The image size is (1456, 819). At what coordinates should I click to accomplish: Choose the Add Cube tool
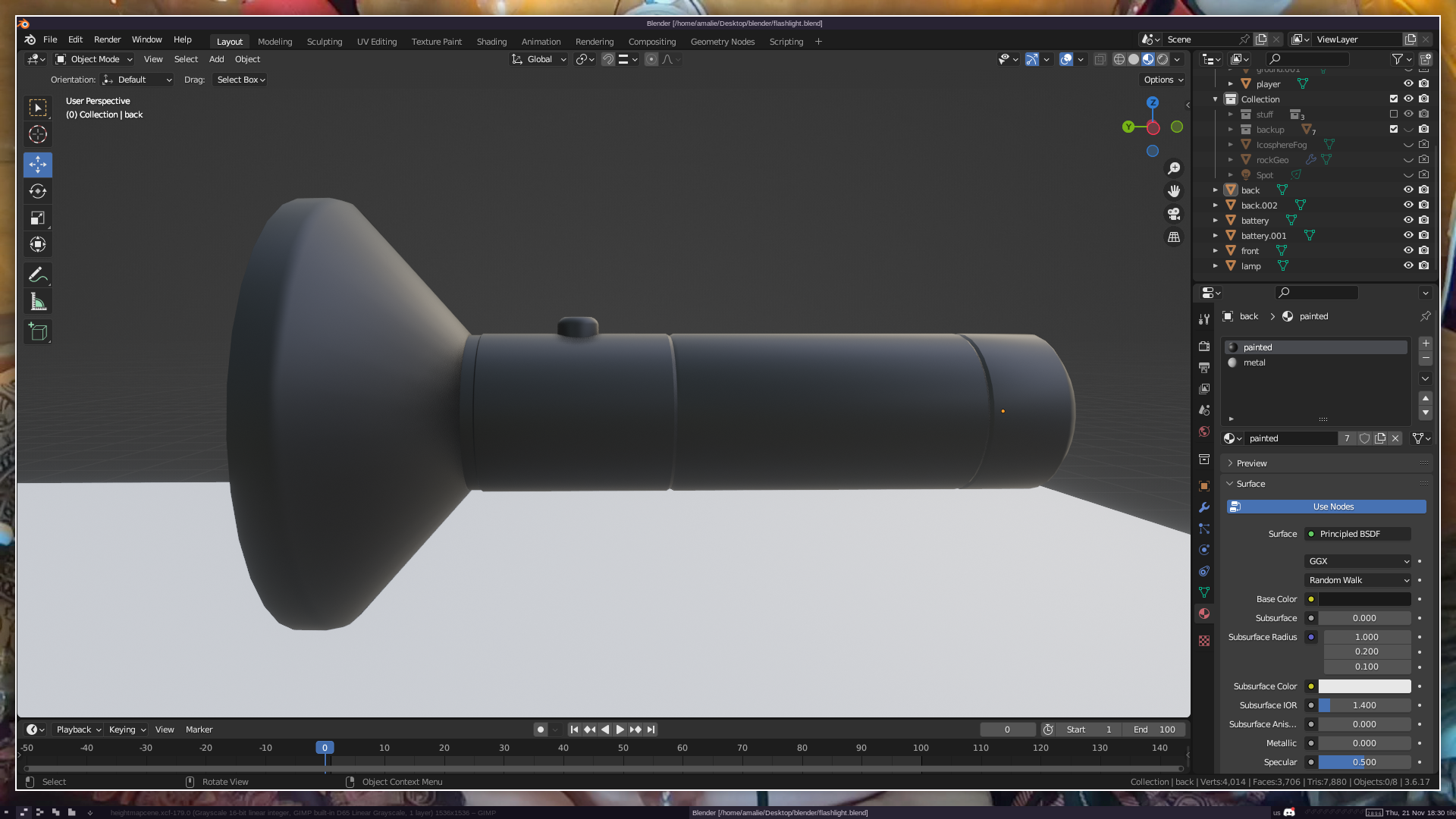tap(38, 332)
